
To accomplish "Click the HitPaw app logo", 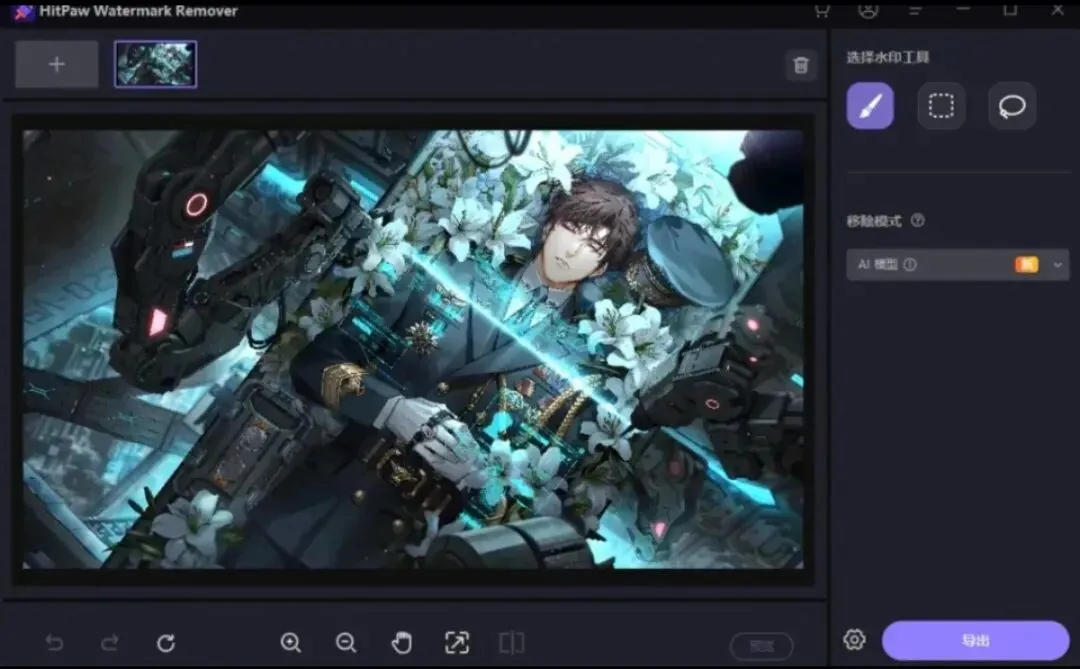I will (x=23, y=12).
